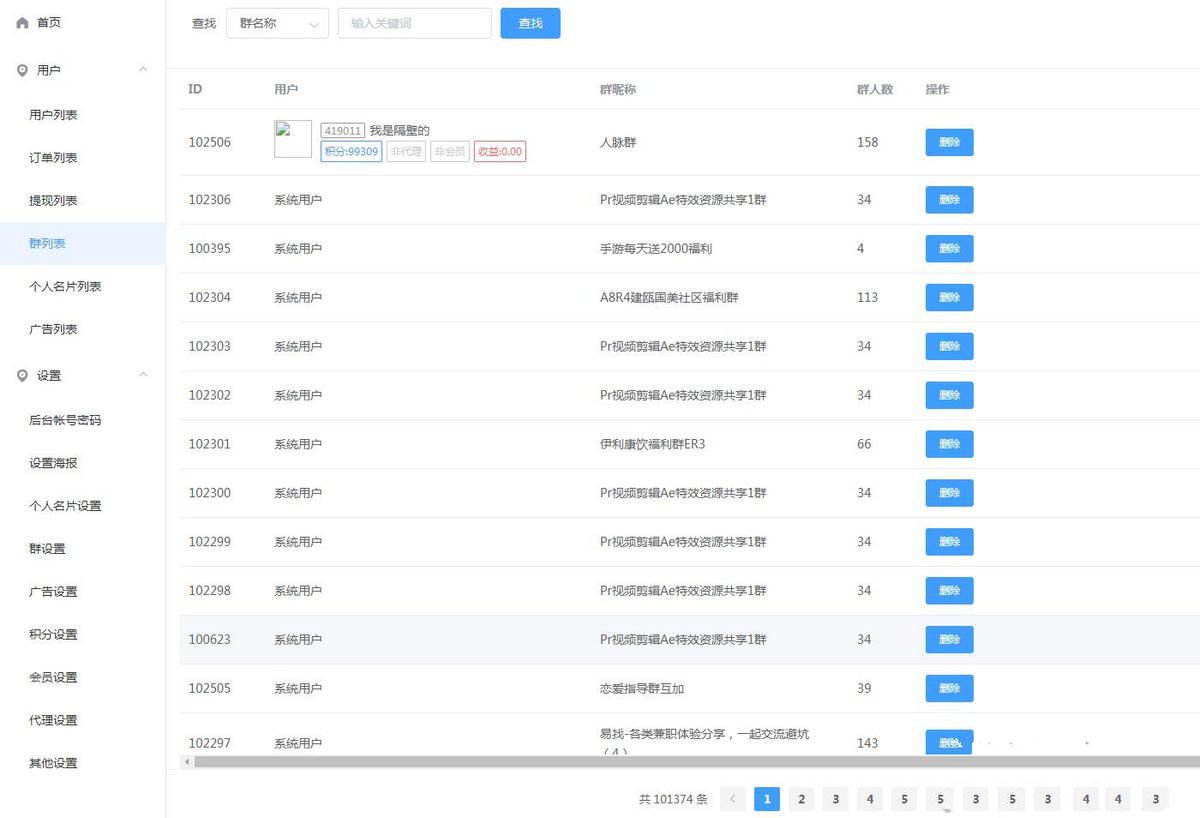Click the location pin icon beside 用户

pos(22,70)
